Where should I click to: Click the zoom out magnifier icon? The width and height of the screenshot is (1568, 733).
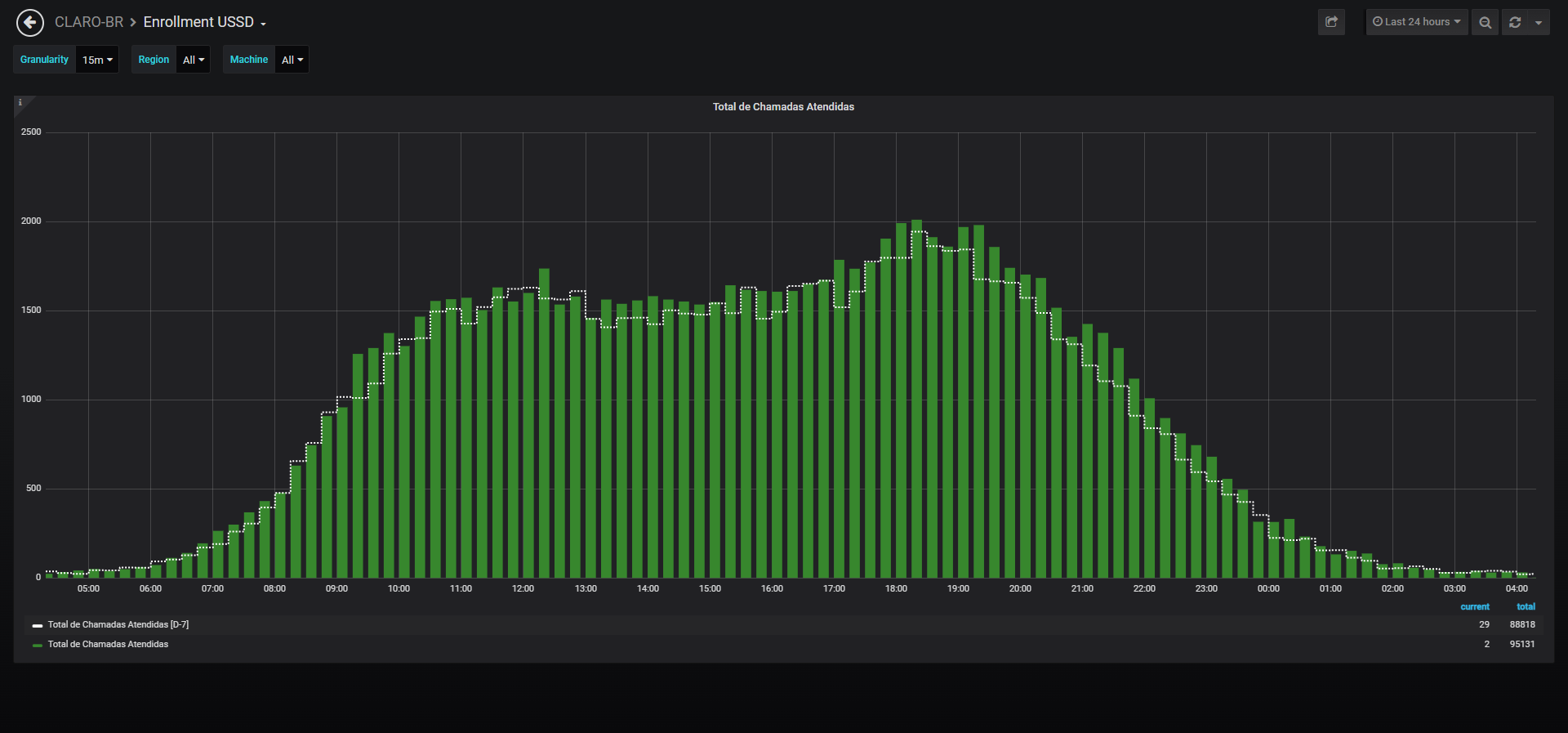(x=1486, y=22)
